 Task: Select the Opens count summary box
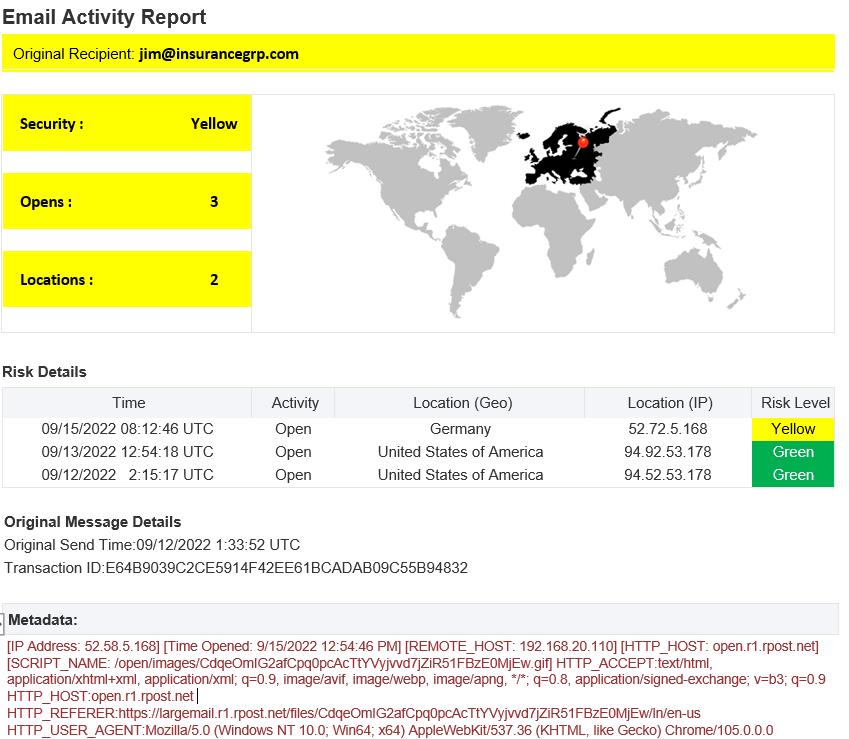[x=127, y=202]
